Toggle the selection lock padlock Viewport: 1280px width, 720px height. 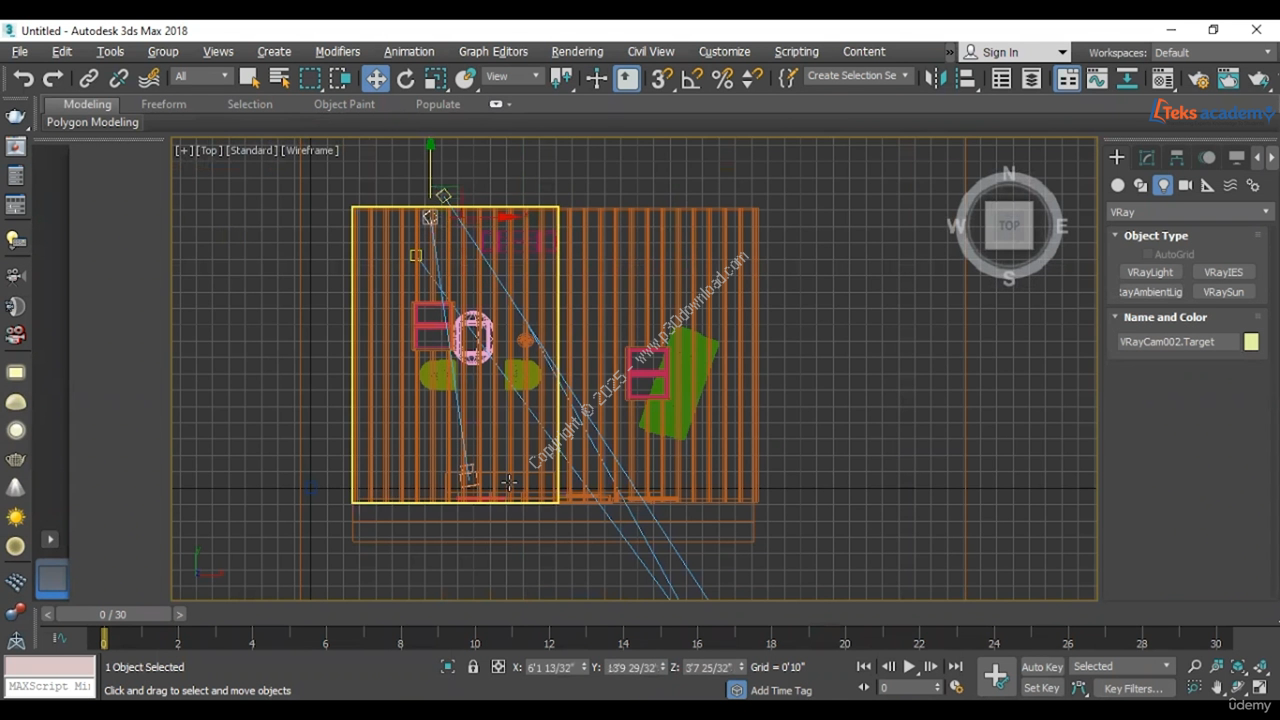tap(473, 667)
